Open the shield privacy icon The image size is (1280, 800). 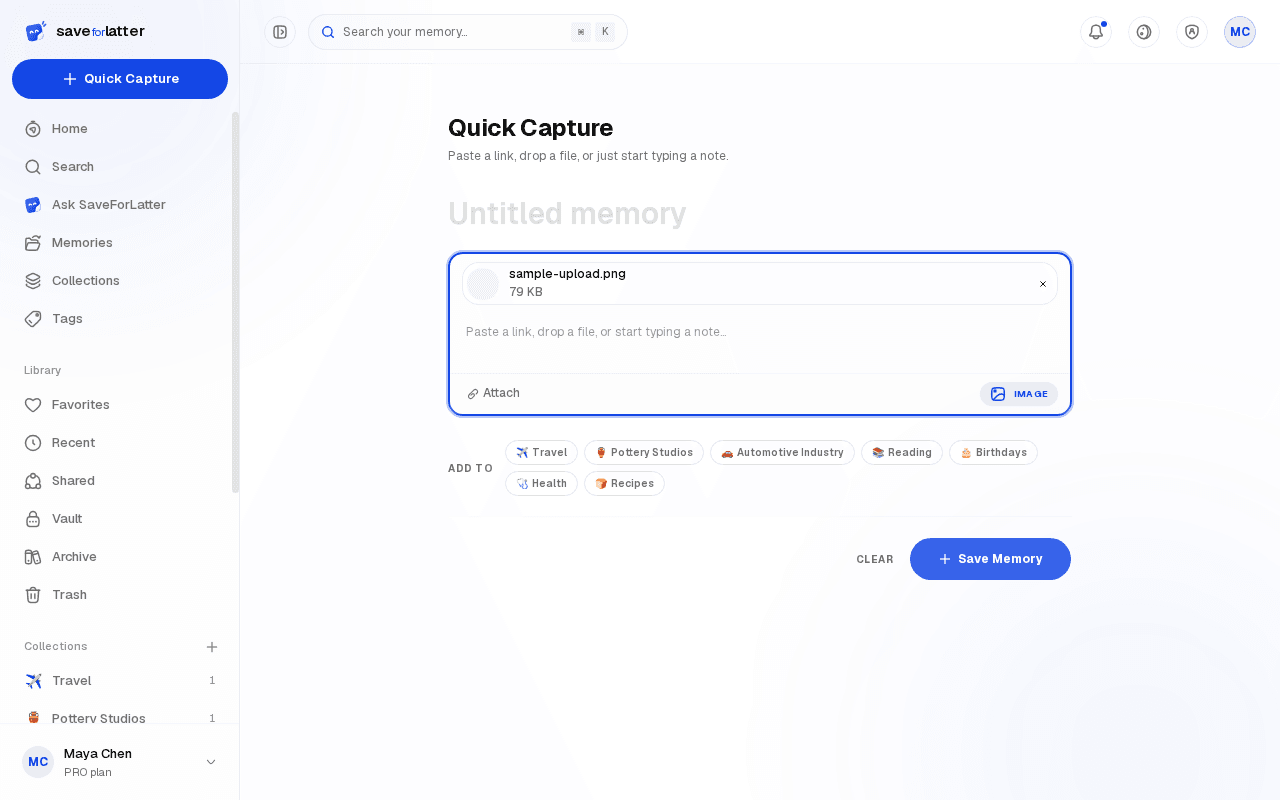pos(1192,32)
